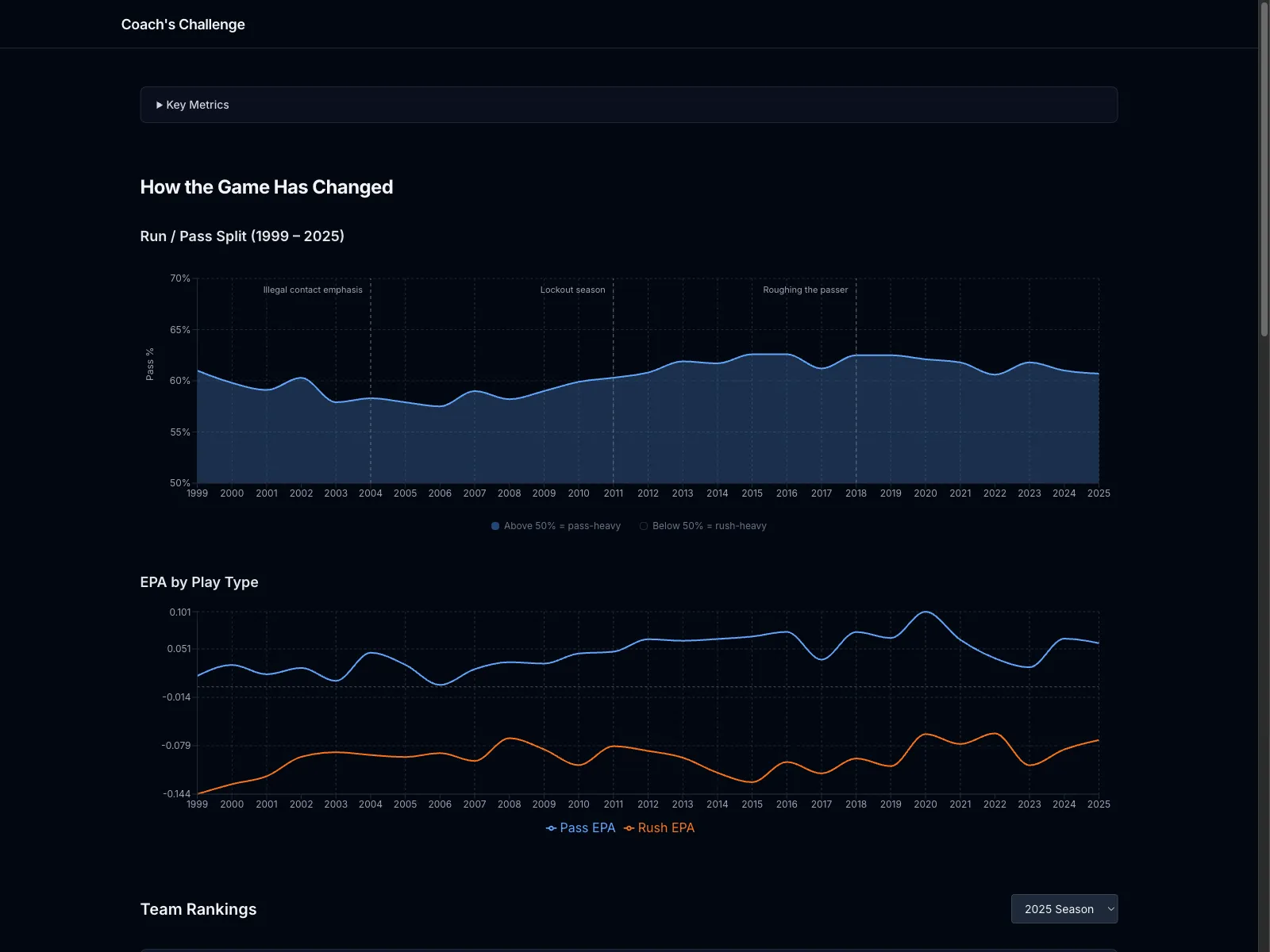
Task: Click the 70% label on Pass % axis
Action: [x=180, y=278]
